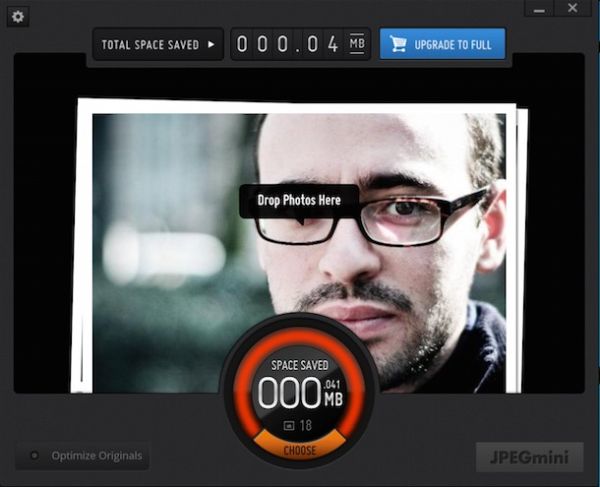
Task: Minimize the JPEGmini window
Action: tap(539, 9)
